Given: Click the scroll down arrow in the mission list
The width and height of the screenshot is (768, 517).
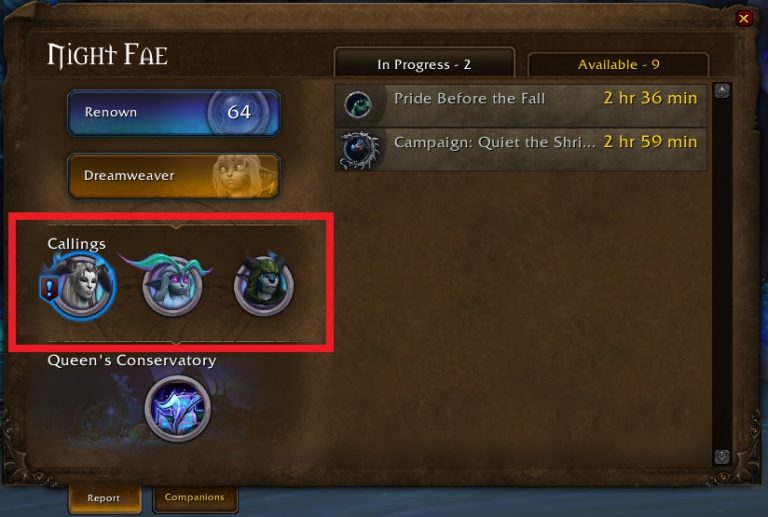Looking at the screenshot, I should [722, 457].
